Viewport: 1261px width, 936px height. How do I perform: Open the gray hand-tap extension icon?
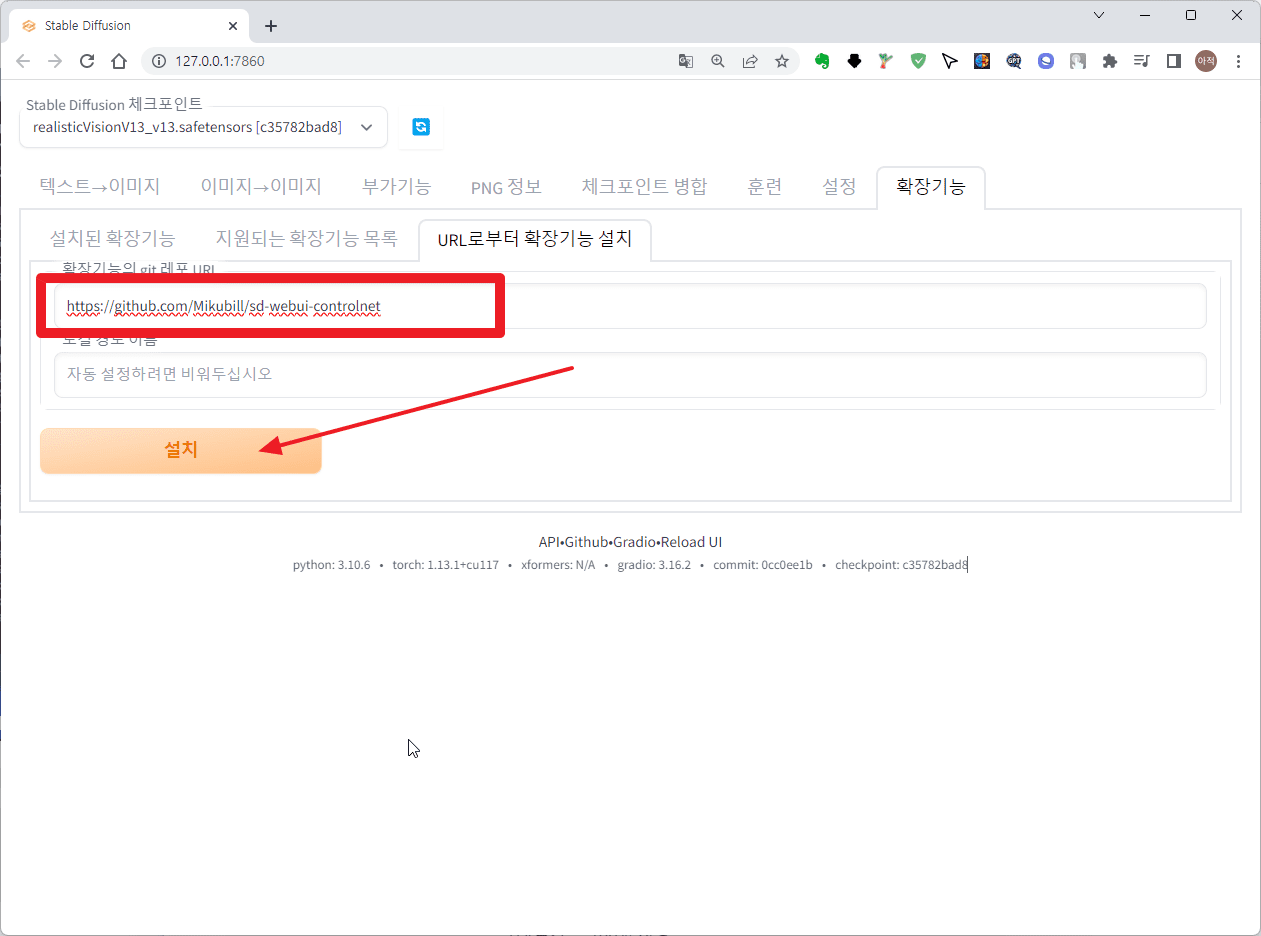point(1078,61)
